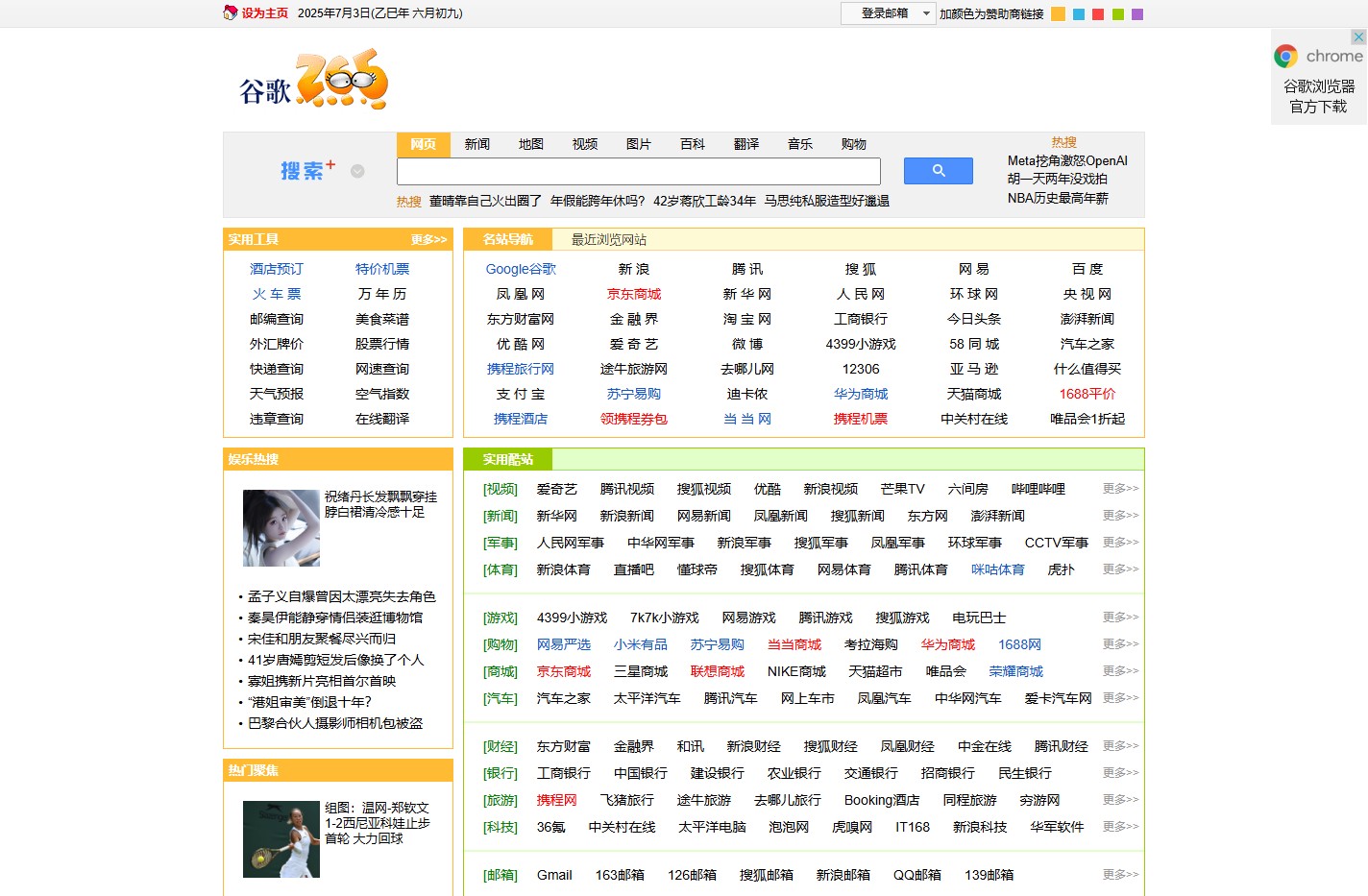Switch to the 新闻 search tab
This screenshot has width=1368, height=896.
tap(476, 144)
